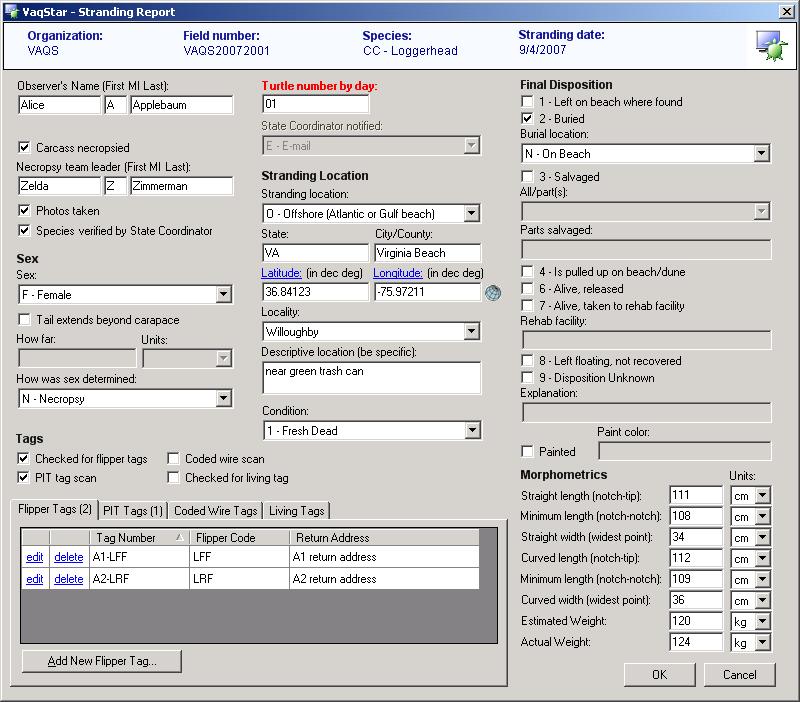Image resolution: width=800 pixels, height=702 pixels.
Task: Open the Locality dropdown showing Willoughby
Action: 472,331
